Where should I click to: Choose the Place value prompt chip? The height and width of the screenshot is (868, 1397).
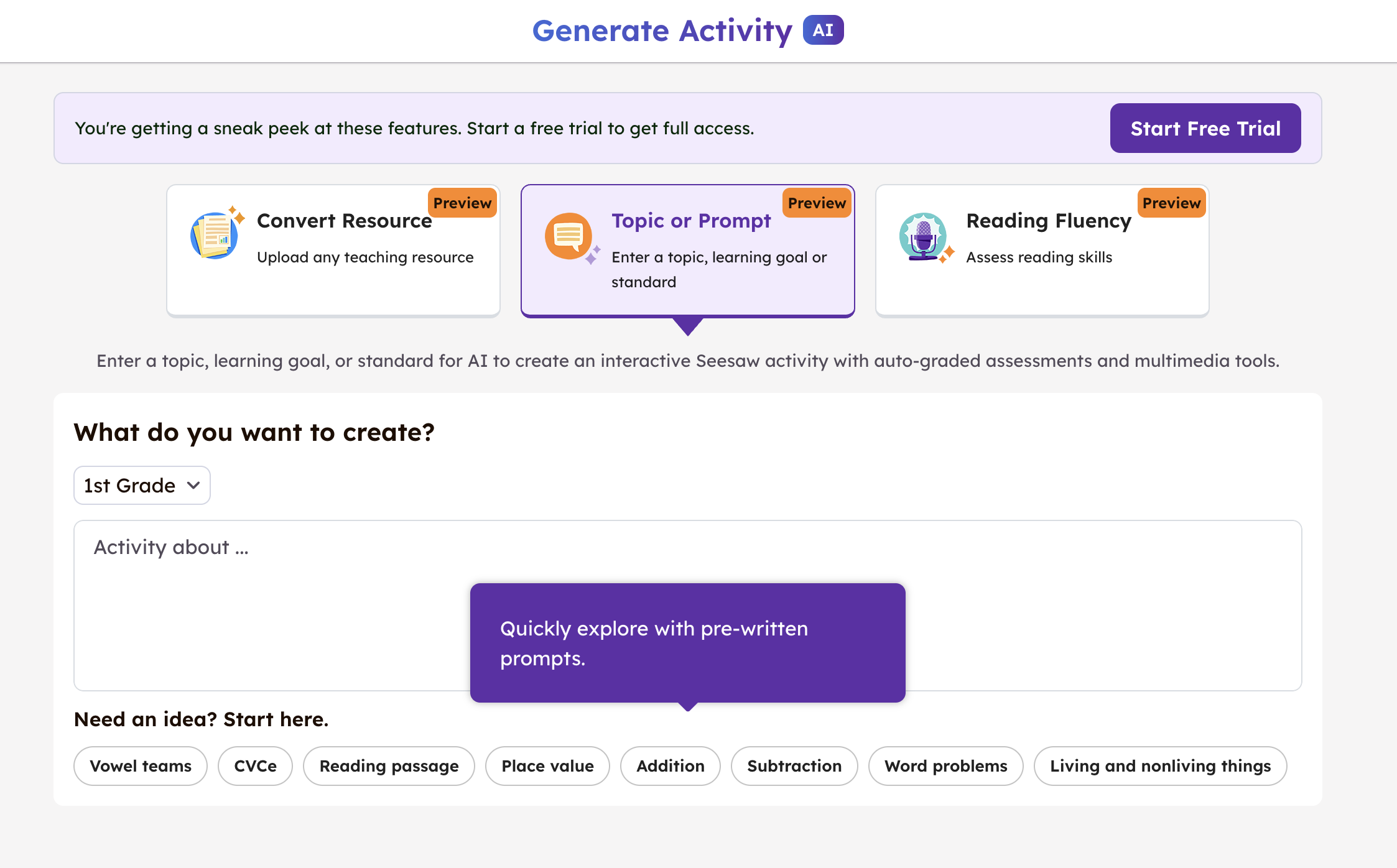point(547,766)
